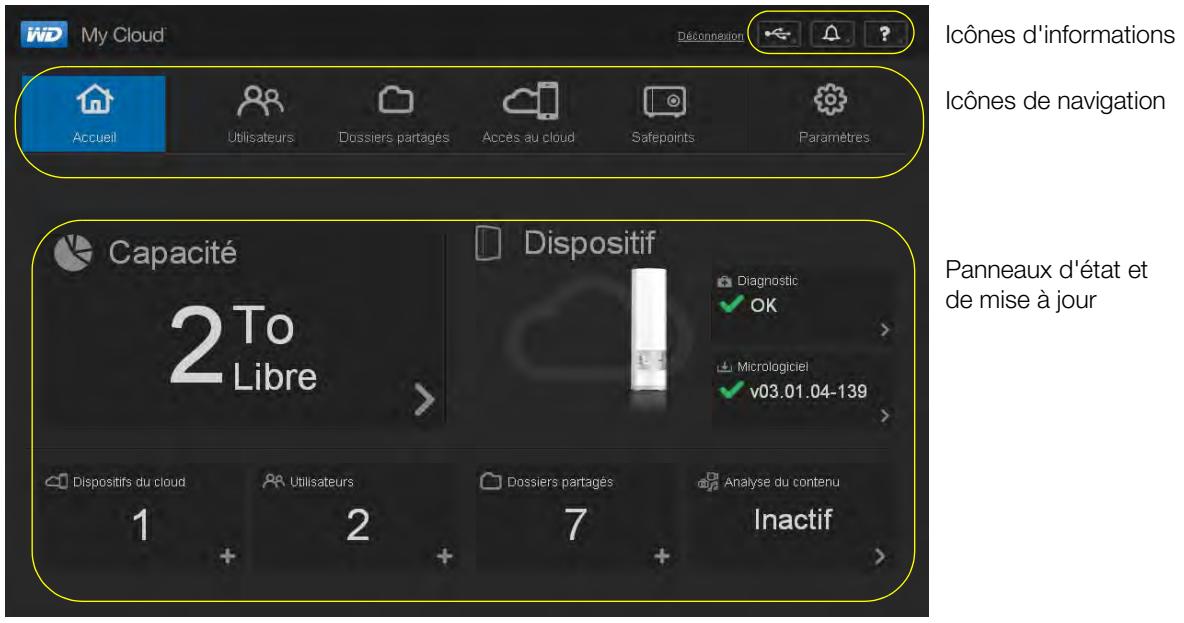Click the Dispositif device icon
This screenshot has width=1184, height=623.
click(x=488, y=244)
